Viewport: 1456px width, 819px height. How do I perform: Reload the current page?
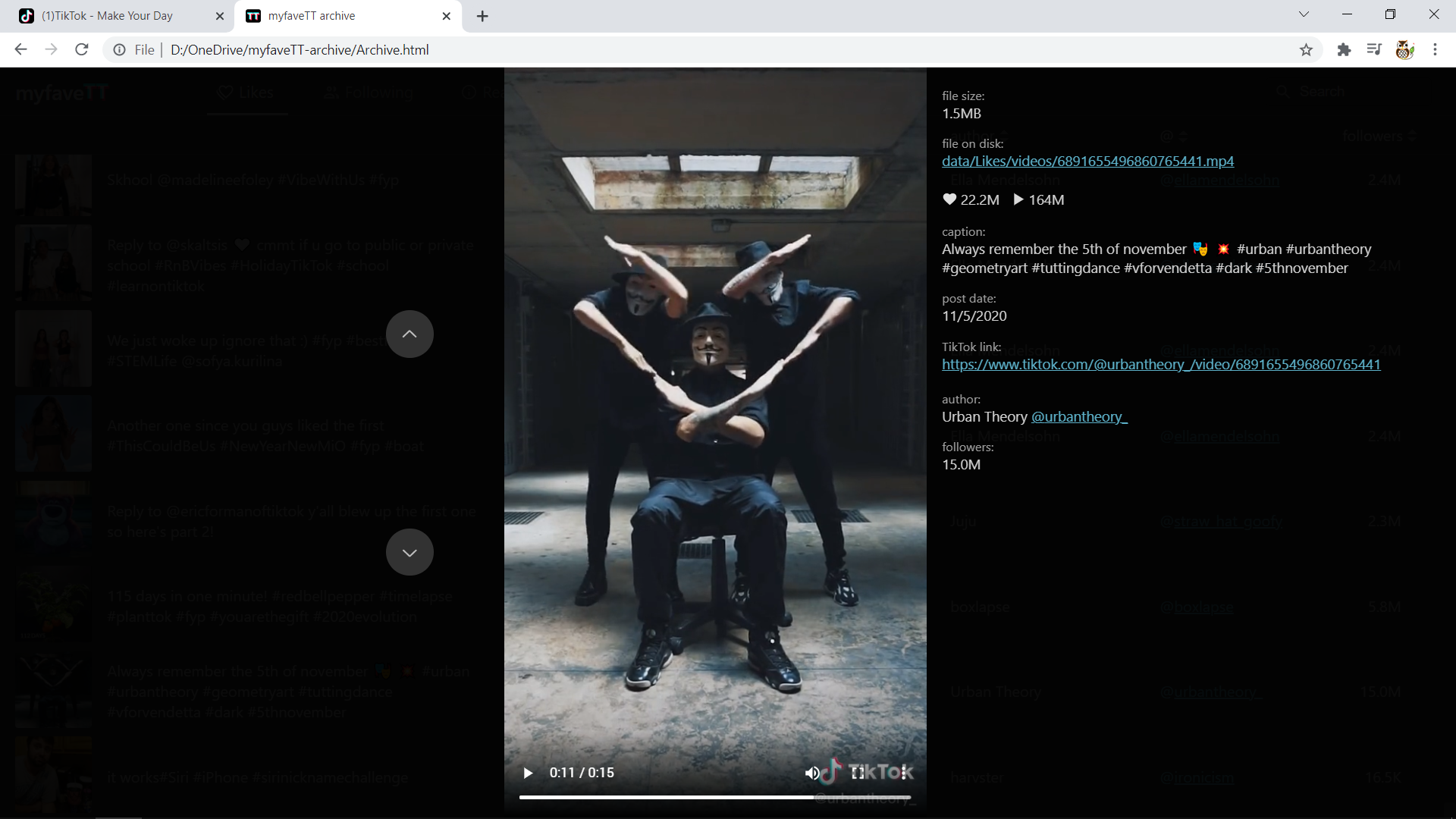point(82,49)
